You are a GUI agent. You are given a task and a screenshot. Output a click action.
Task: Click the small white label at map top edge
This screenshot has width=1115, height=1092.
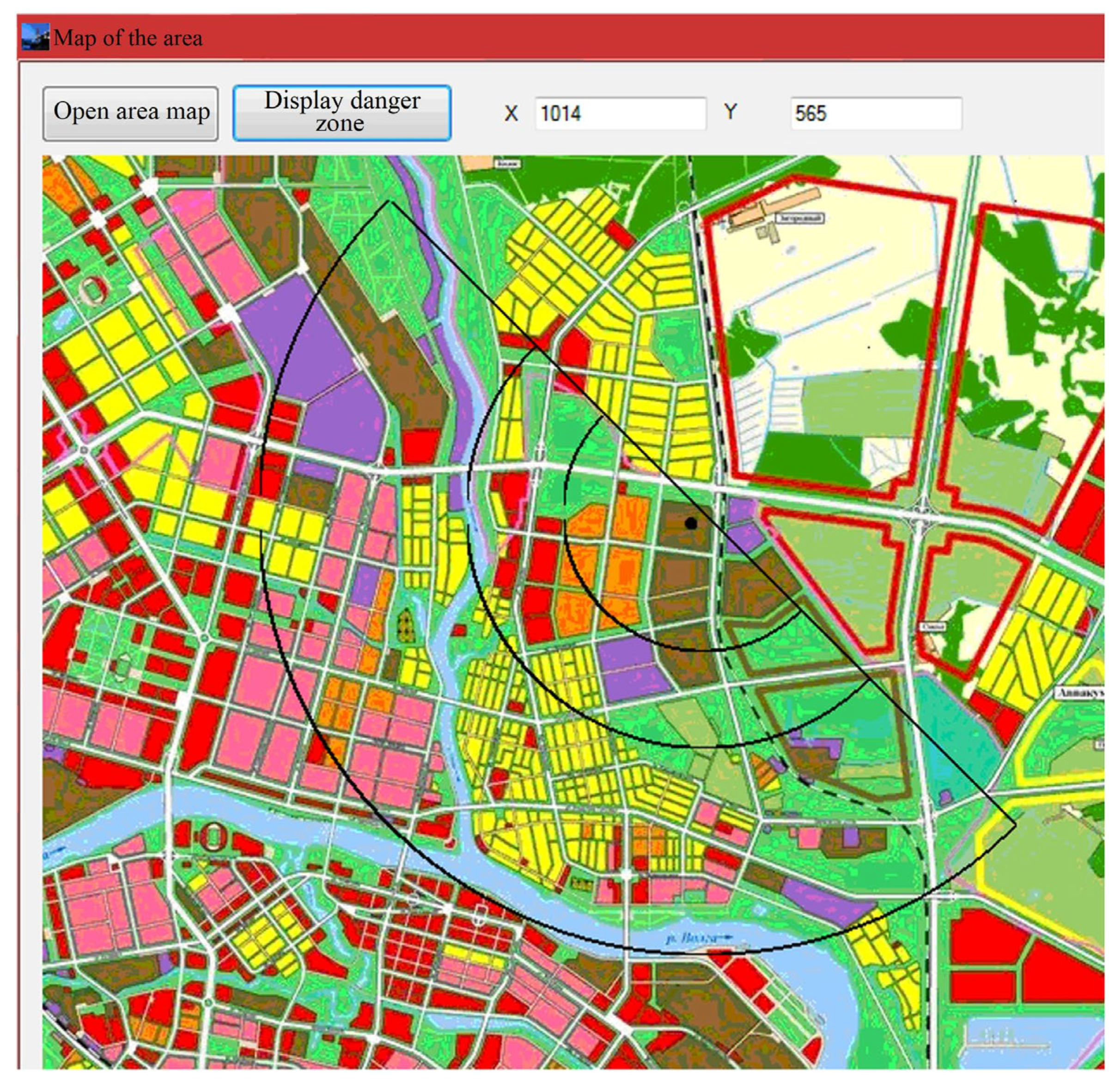coord(507,164)
